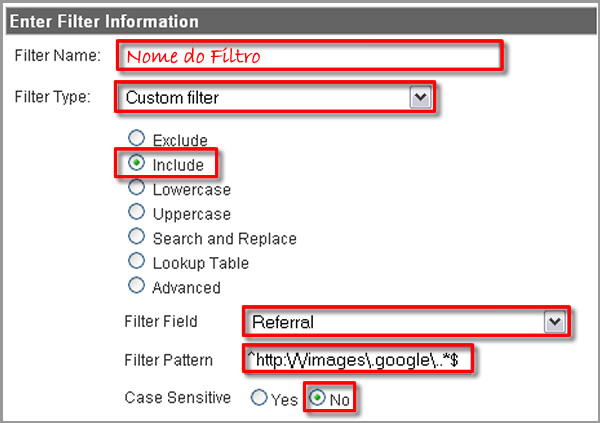Select the Exclude radio button

(136, 139)
